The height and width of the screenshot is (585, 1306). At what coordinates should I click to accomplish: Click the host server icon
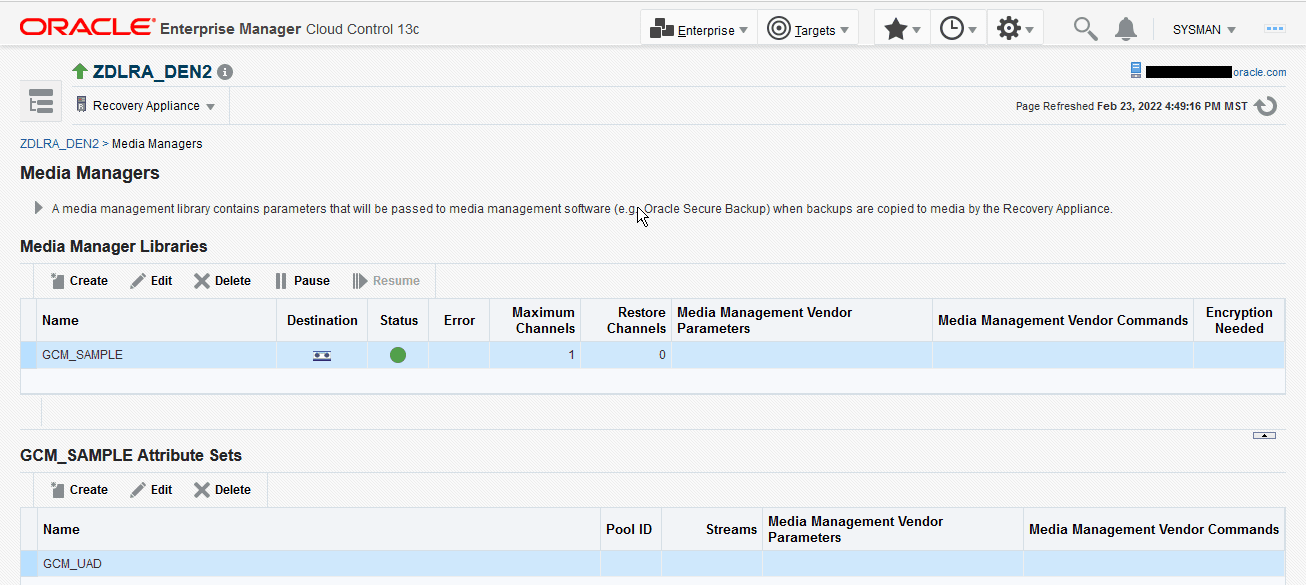pos(1136,71)
